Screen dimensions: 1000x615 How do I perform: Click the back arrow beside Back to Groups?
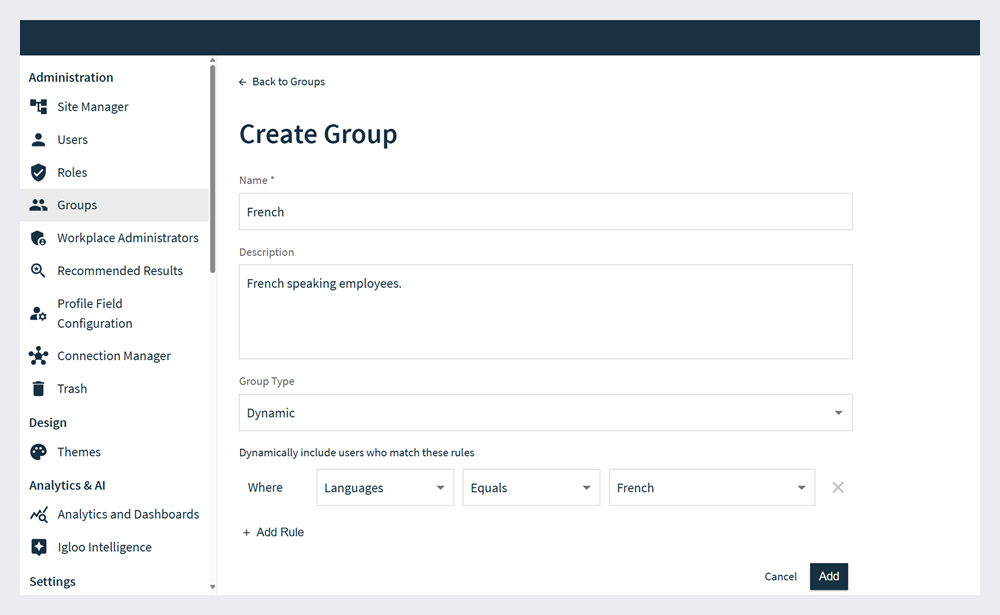[x=242, y=82]
